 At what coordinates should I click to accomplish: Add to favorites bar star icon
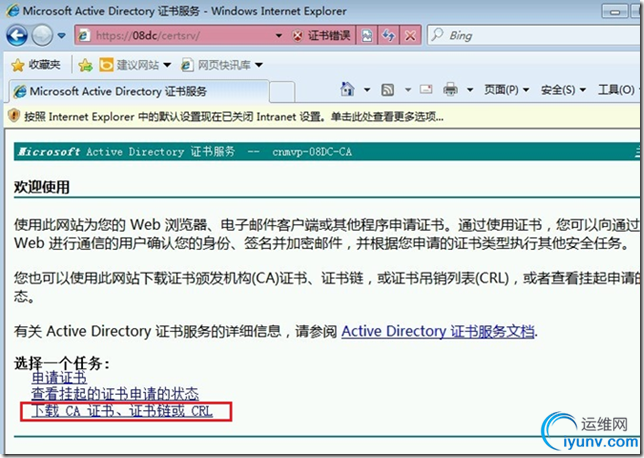(85, 65)
